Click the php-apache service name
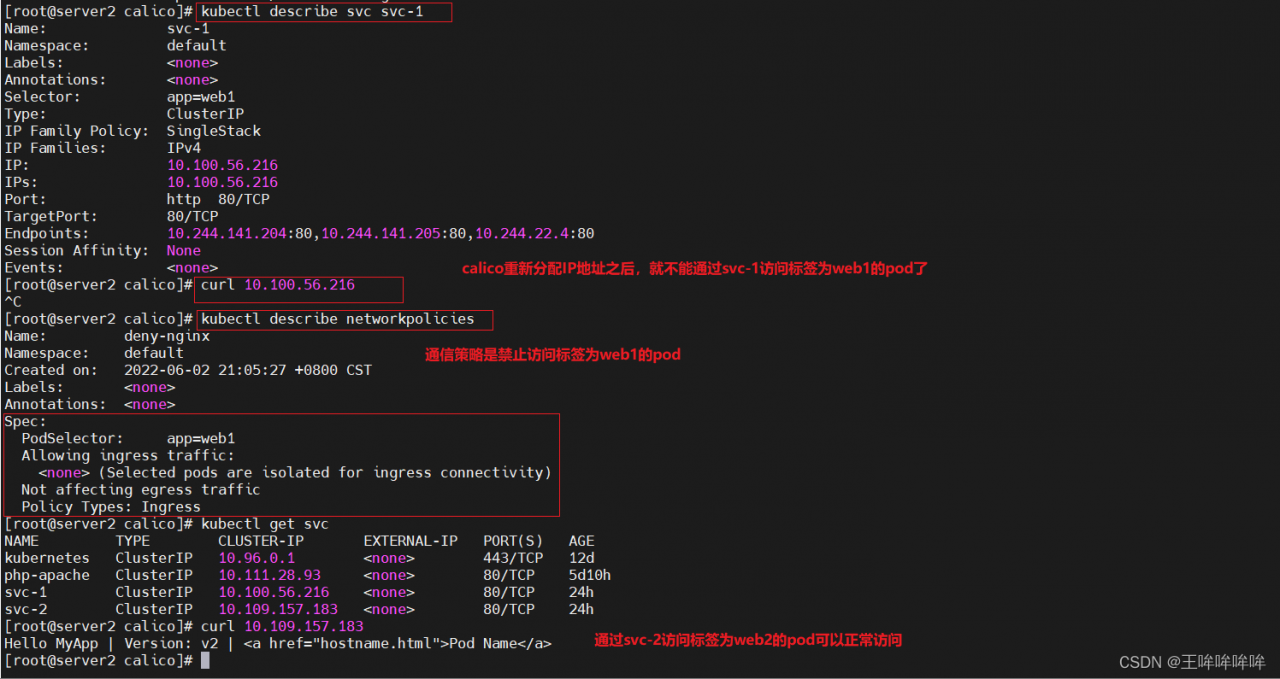Viewport: 1280px width, 679px height. click(x=47, y=575)
